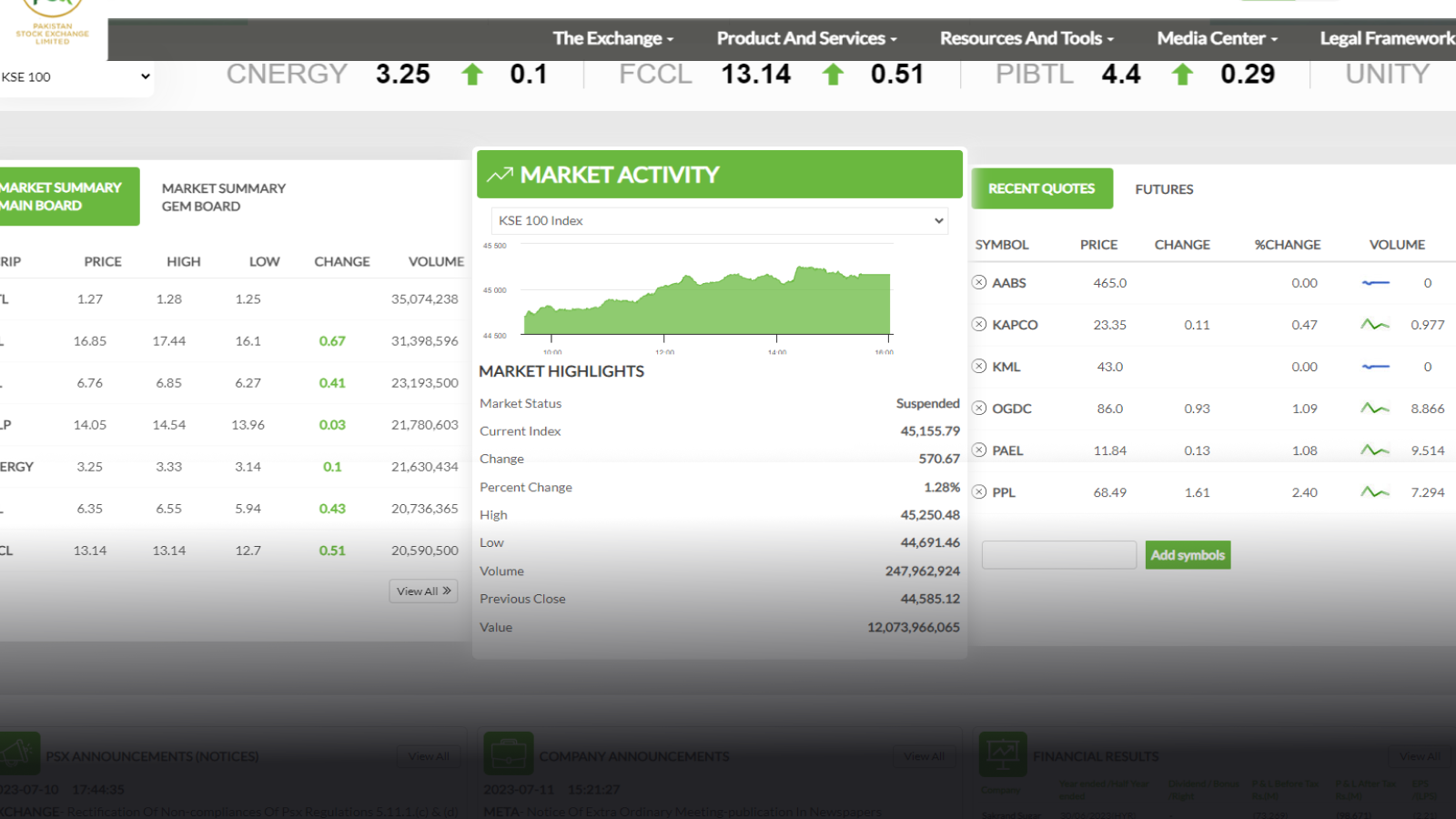The width and height of the screenshot is (1456, 819).
Task: Remove PAEL from recent quotes
Action: tap(979, 450)
